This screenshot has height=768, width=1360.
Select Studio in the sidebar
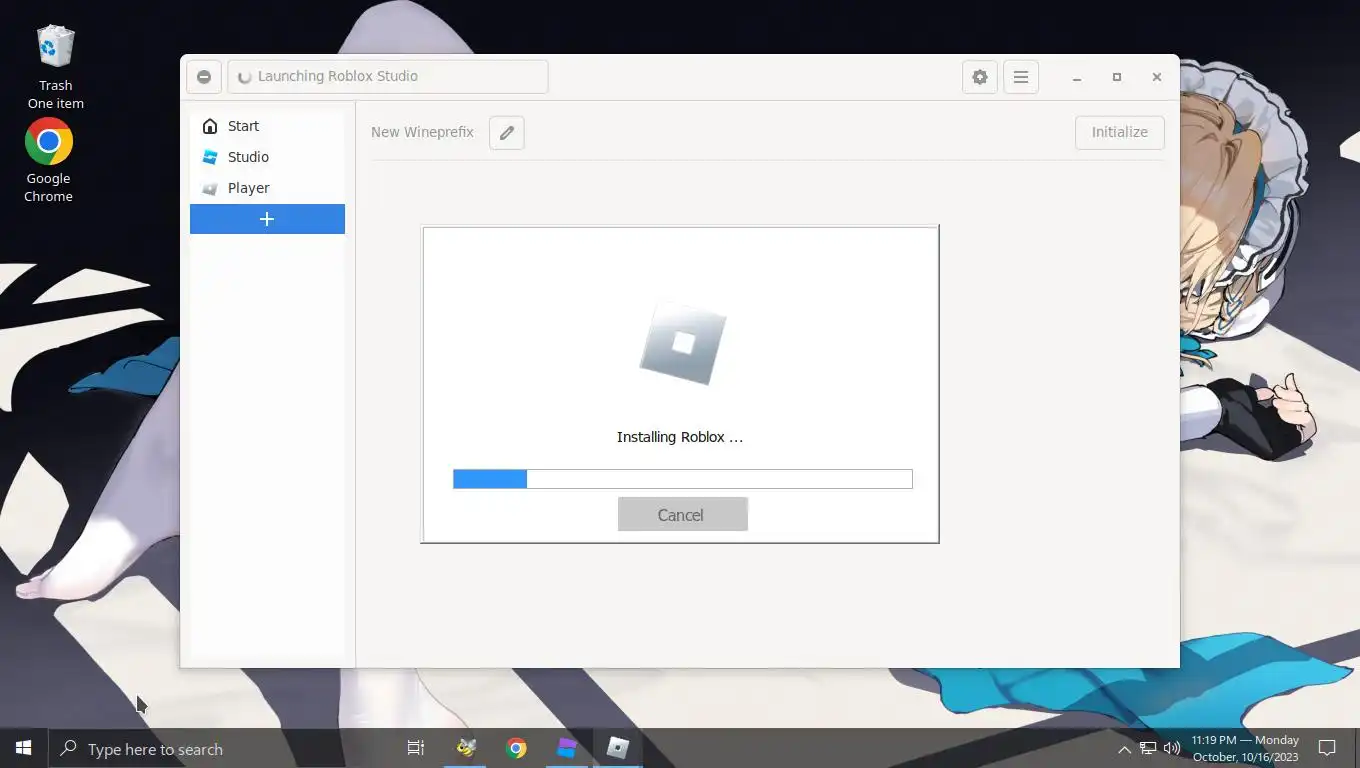click(267, 157)
